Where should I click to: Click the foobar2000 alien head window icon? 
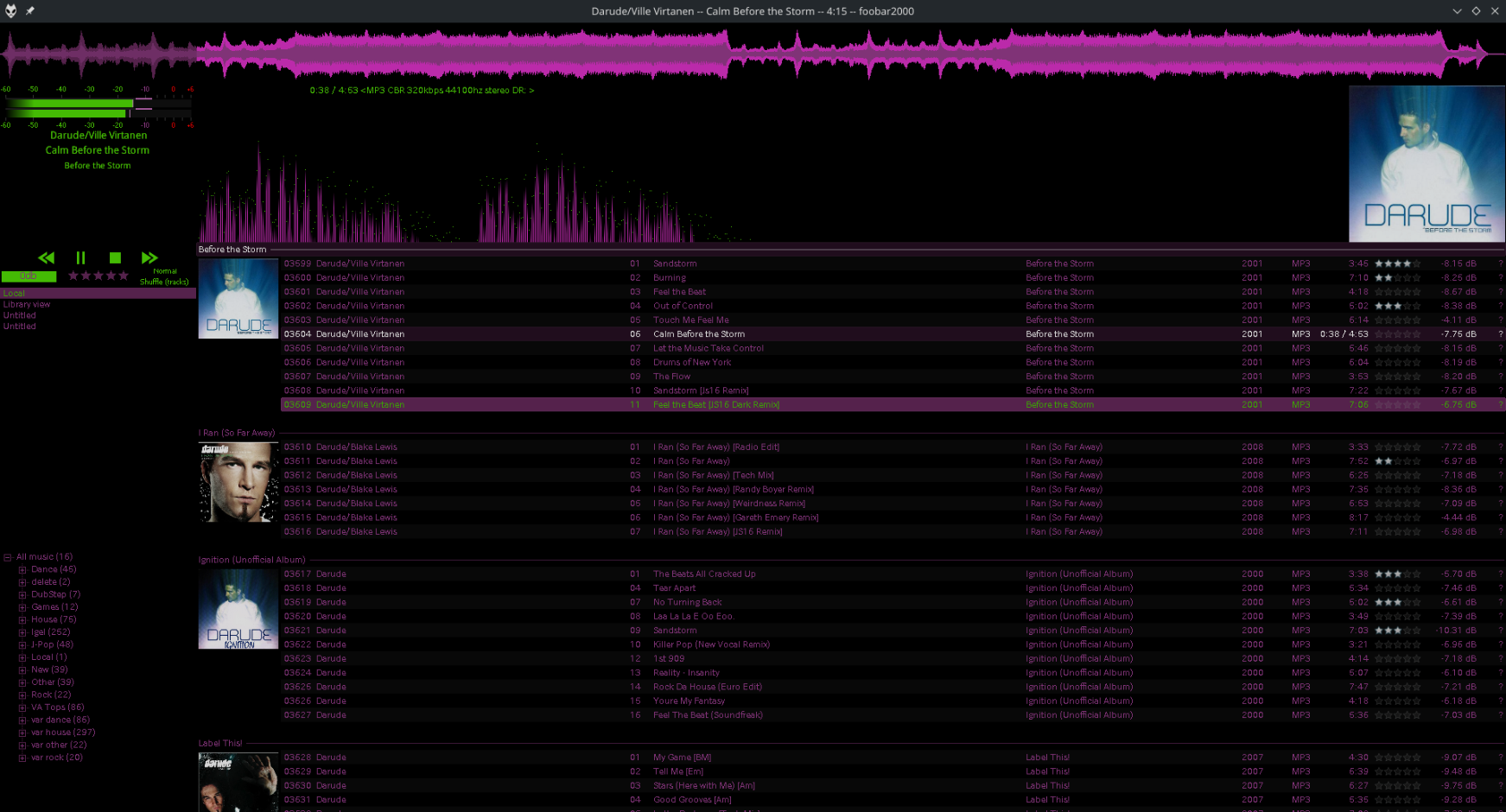(x=11, y=11)
